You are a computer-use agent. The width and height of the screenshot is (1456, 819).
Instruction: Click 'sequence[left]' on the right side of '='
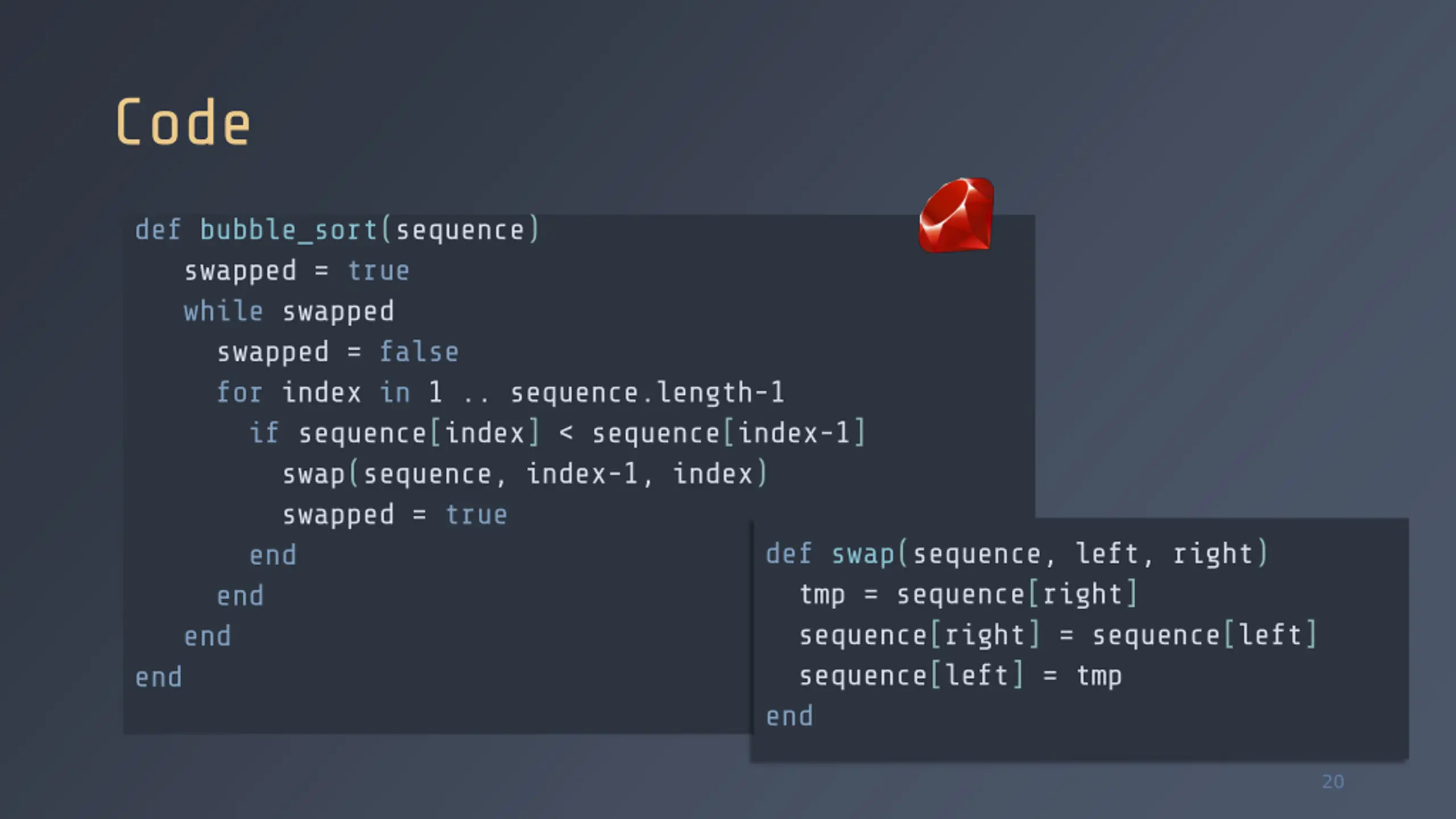click(x=1205, y=635)
